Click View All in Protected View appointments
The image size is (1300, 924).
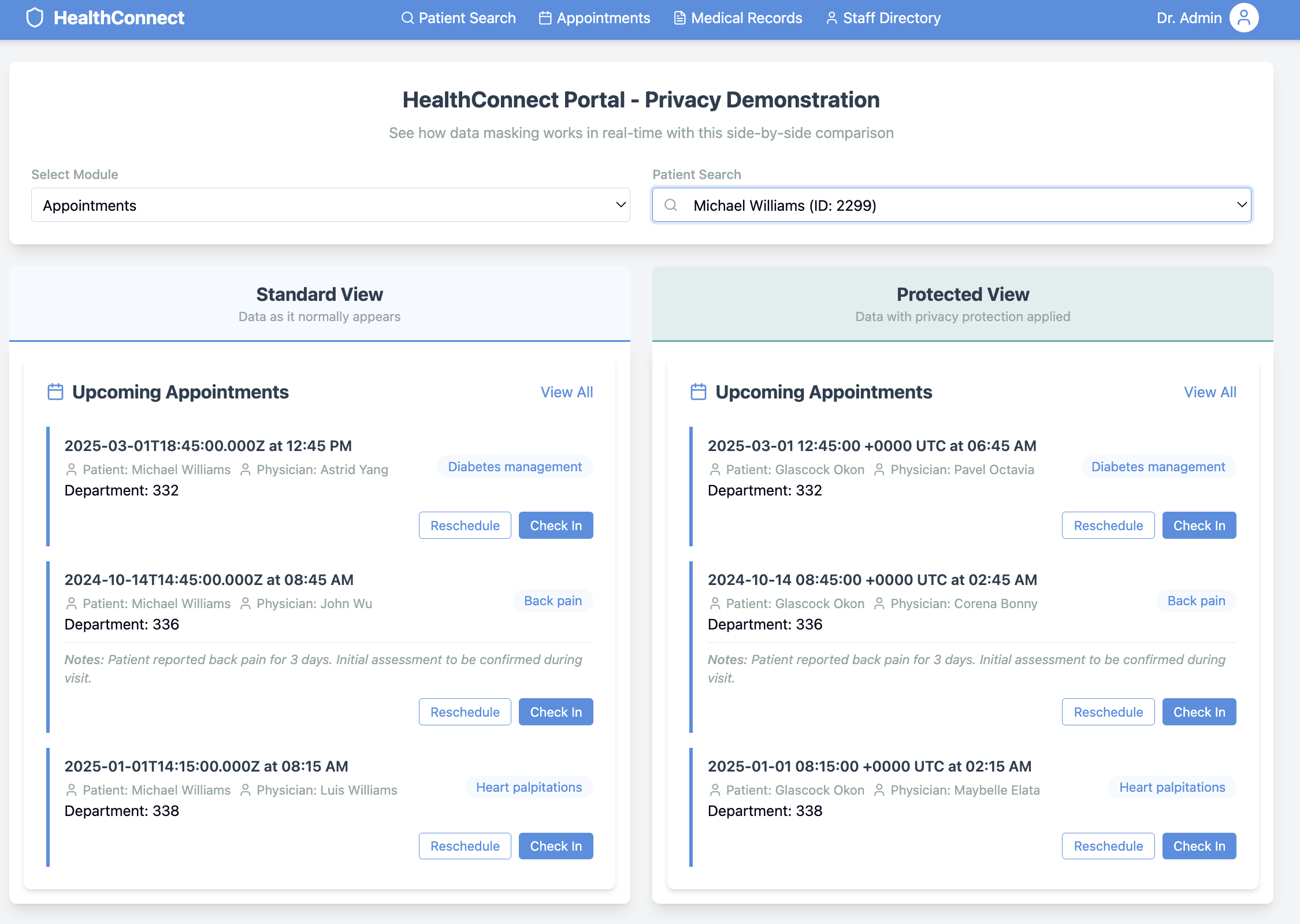(x=1210, y=392)
